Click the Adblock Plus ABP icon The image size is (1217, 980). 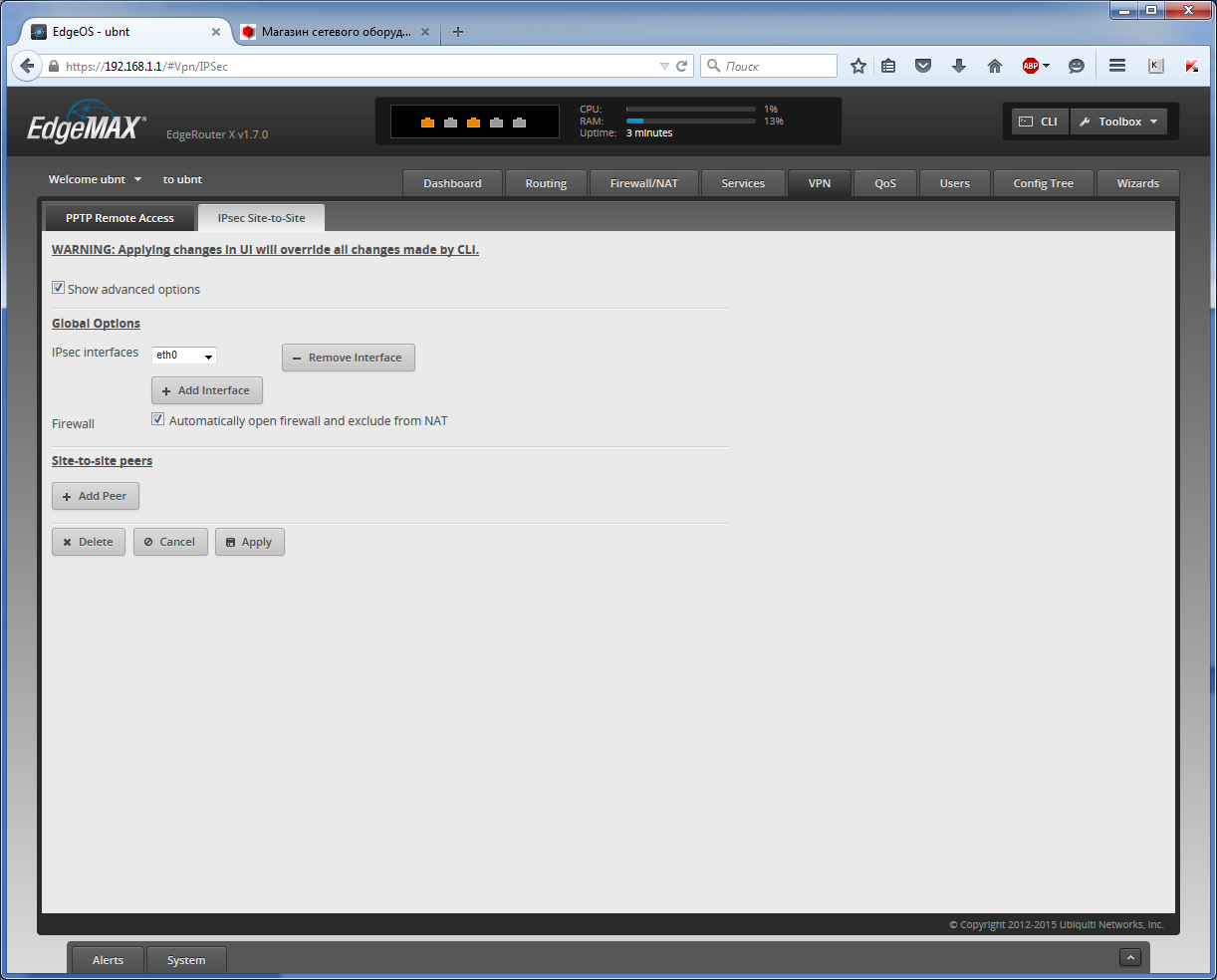(1031, 66)
